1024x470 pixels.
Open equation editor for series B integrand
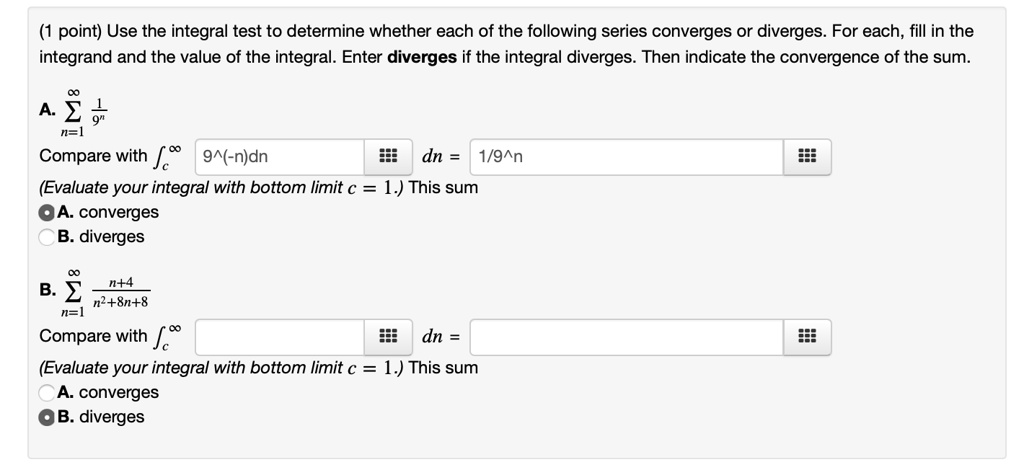coord(388,337)
